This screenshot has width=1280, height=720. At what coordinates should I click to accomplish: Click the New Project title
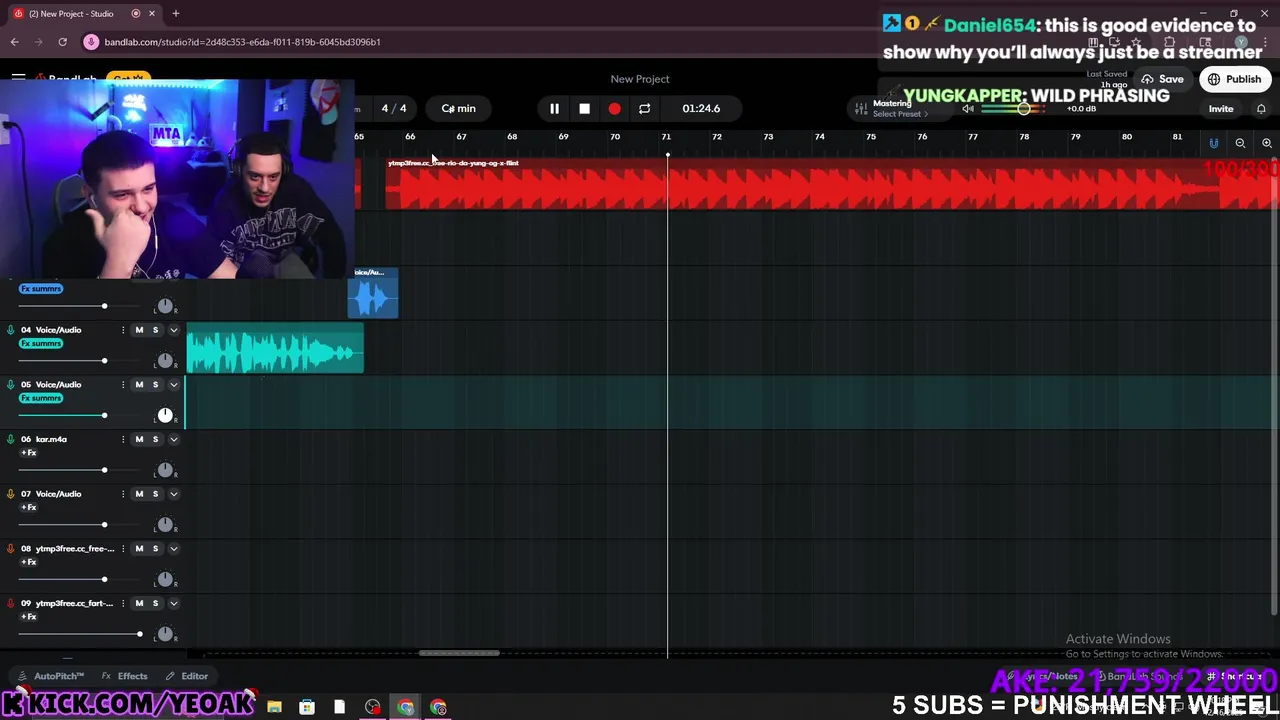pos(640,79)
